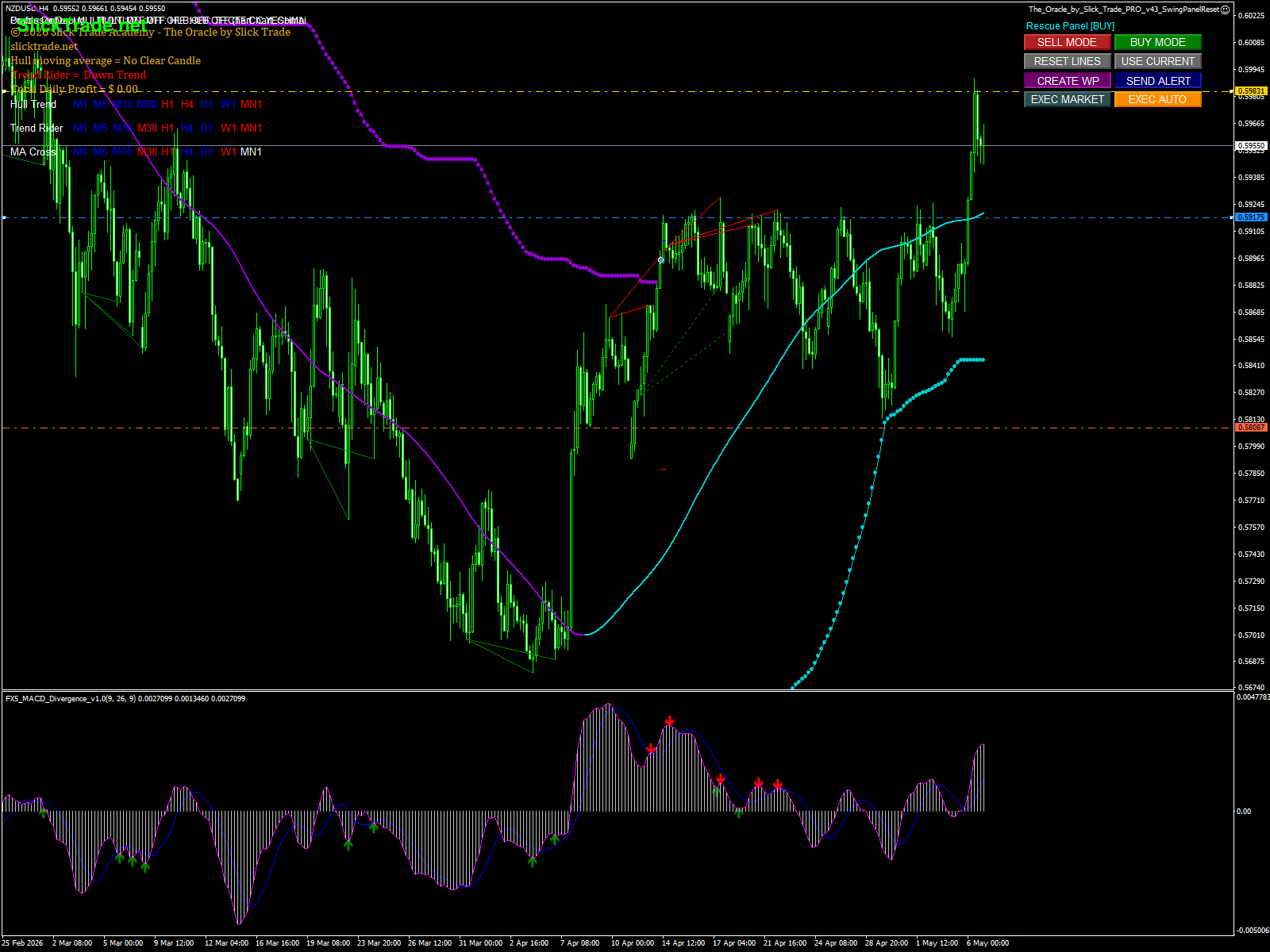Viewport: 1270px width, 952px height.
Task: Click W1 in the Trend Rider row
Action: click(229, 128)
